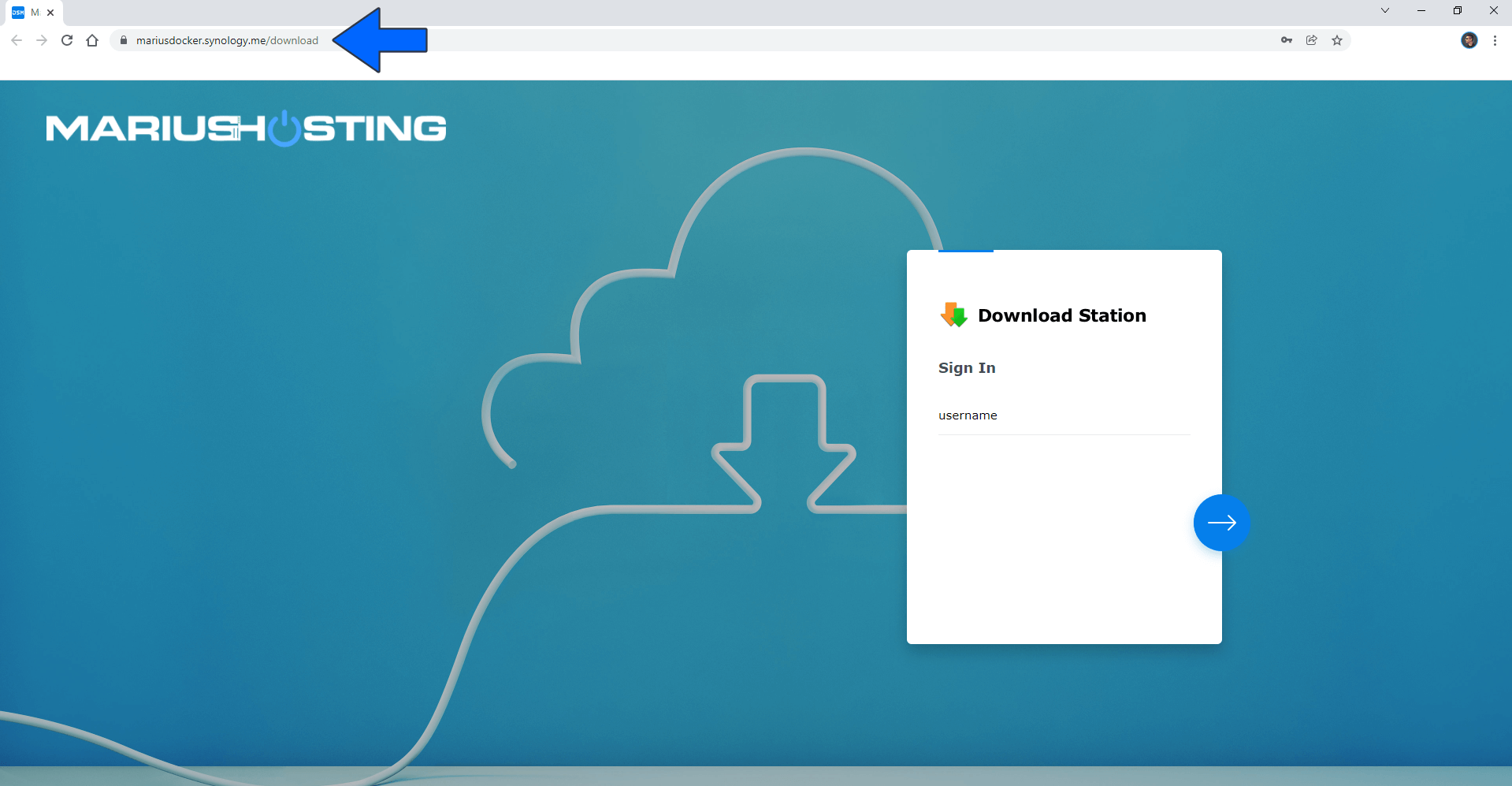Go to the browser home page
1512x786 pixels.
(x=92, y=40)
